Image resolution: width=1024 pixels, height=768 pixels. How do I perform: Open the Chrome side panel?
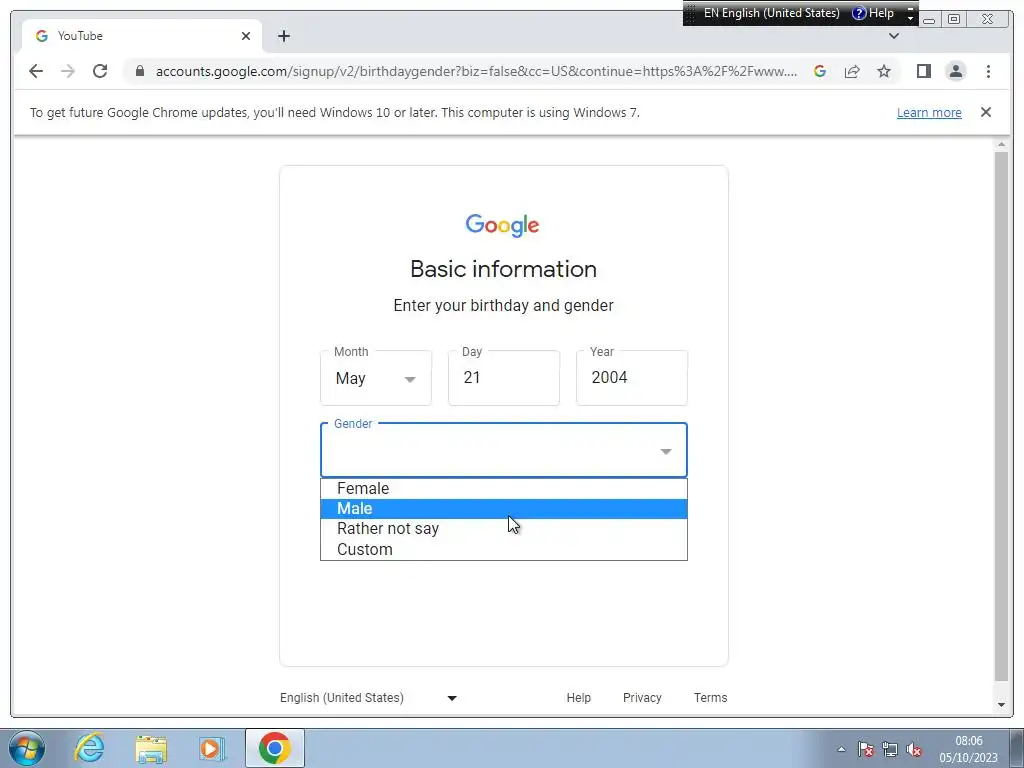point(923,71)
